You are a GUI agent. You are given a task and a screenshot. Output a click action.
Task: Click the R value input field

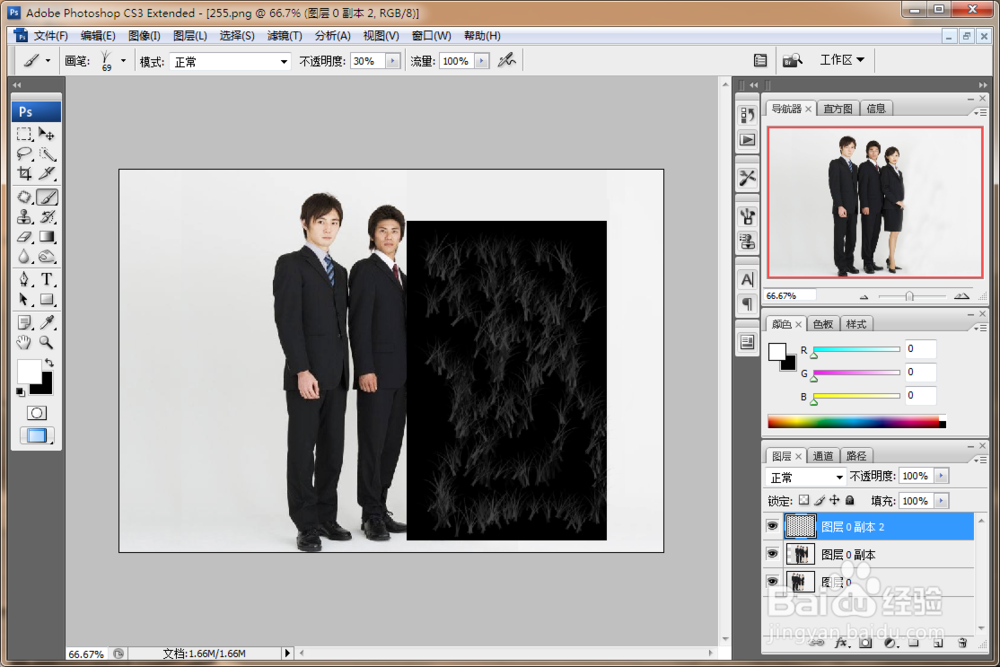(x=920, y=349)
